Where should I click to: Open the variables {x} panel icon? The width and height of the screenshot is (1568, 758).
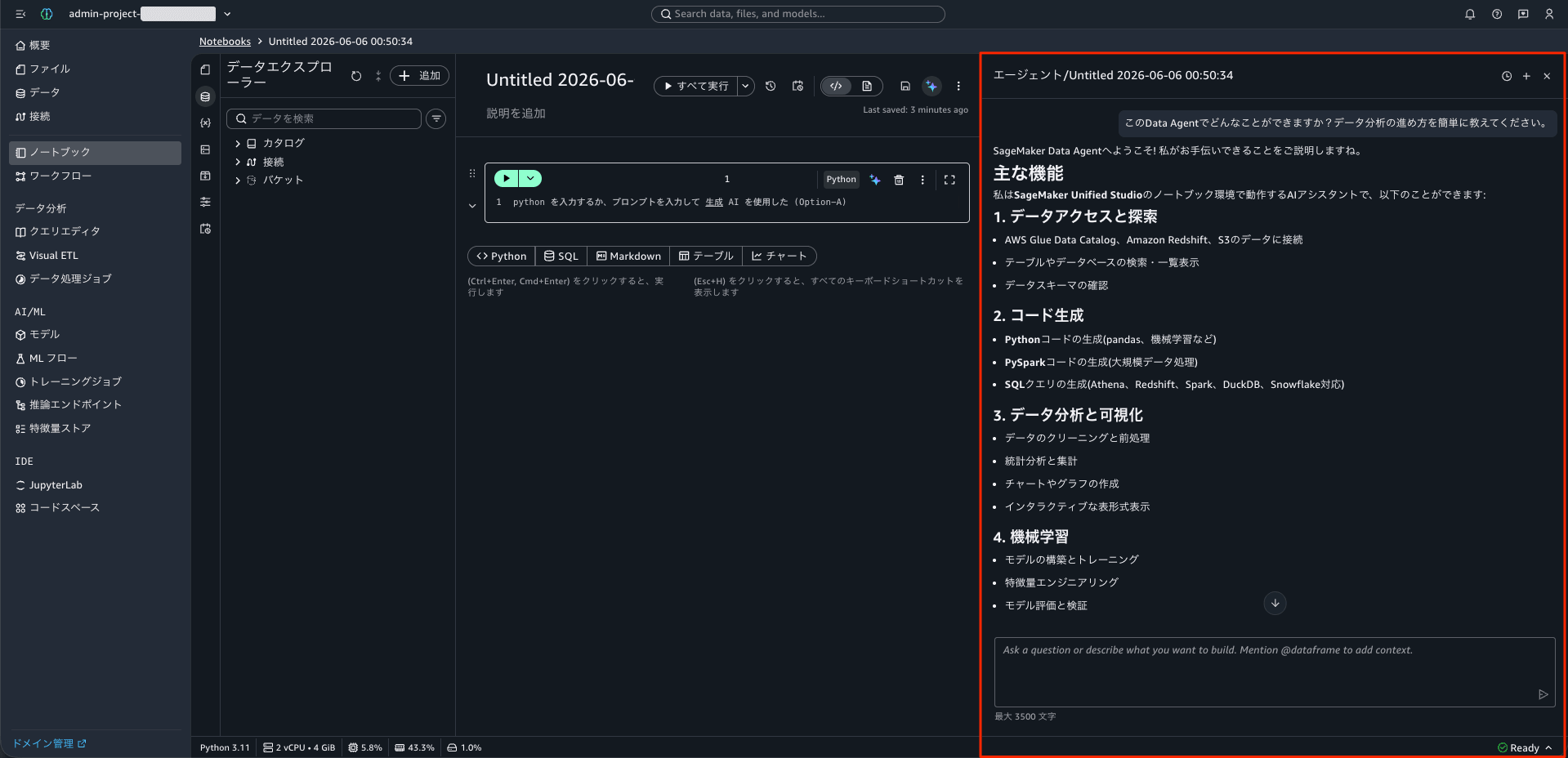[205, 123]
